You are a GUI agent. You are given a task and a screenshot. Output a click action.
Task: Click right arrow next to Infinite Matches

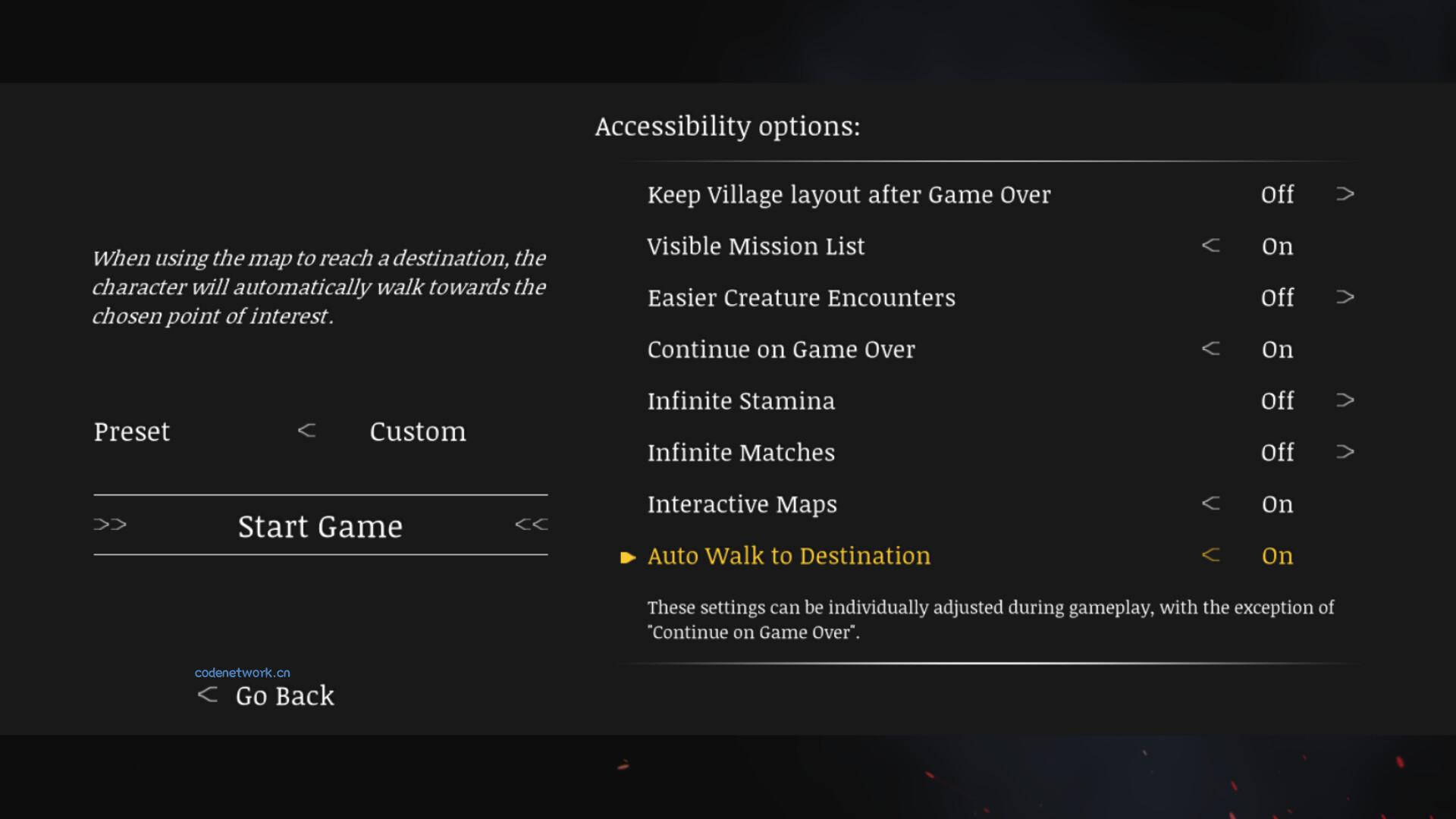tap(1345, 452)
